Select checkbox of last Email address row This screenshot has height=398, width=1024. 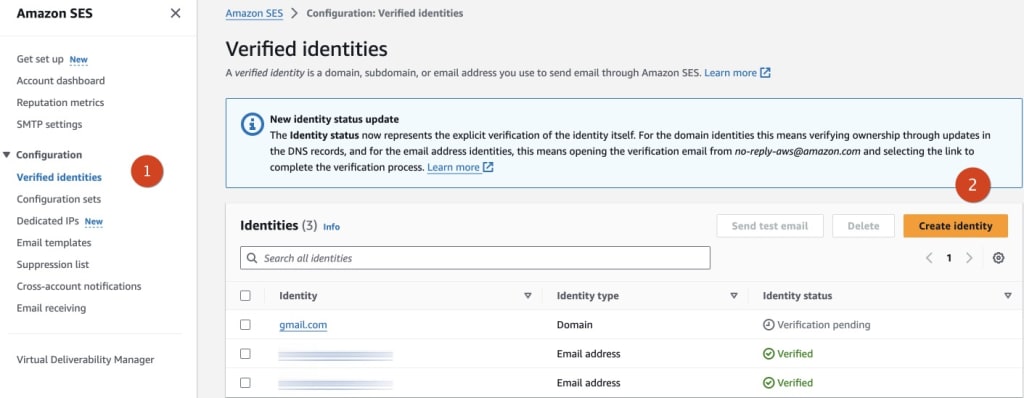(x=245, y=382)
